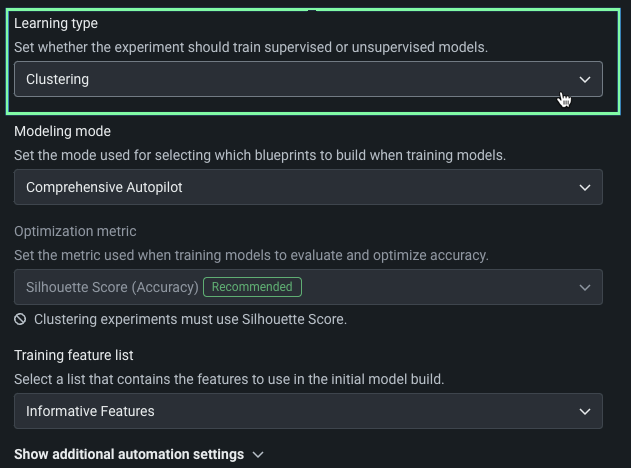
Task: Open the Training feature list dropdown
Action: (308, 411)
